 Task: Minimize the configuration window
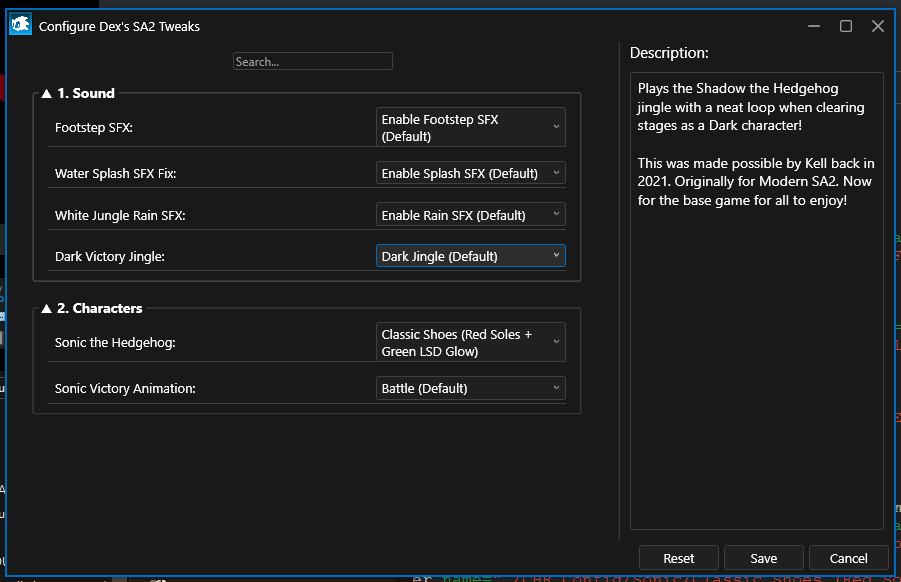click(814, 26)
